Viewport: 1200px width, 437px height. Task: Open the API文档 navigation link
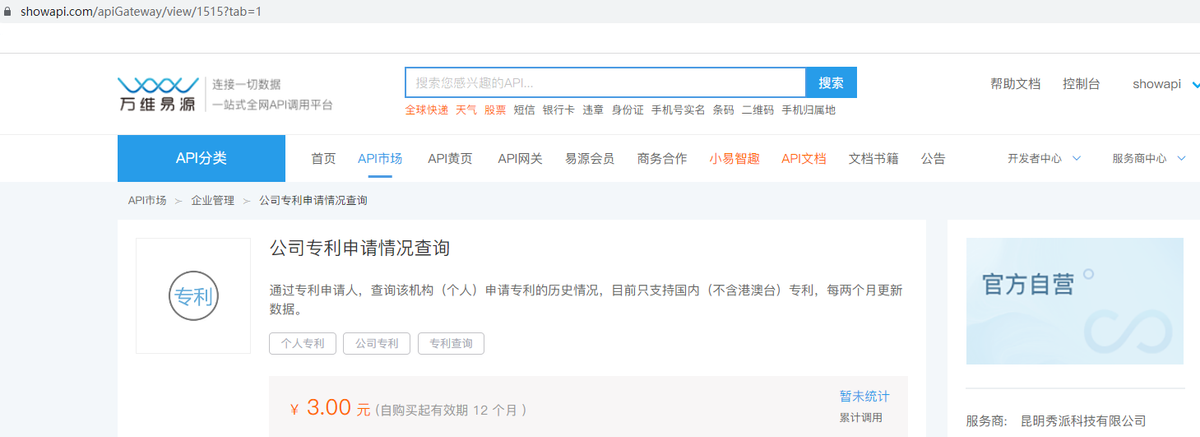pyautogui.click(x=803, y=158)
